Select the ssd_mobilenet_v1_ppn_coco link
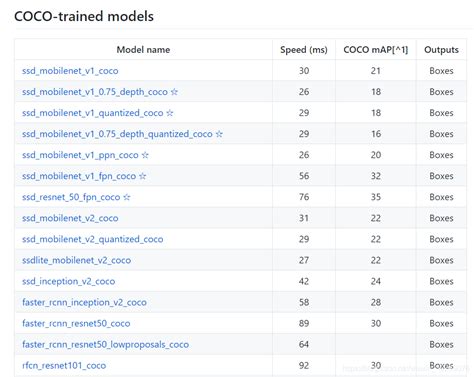 [80, 155]
